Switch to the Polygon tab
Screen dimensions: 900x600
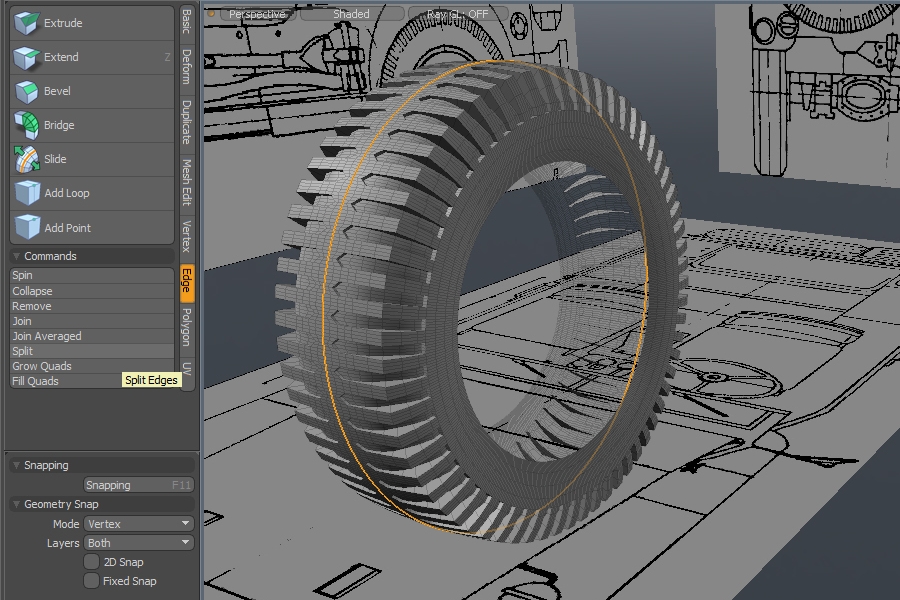tap(187, 327)
